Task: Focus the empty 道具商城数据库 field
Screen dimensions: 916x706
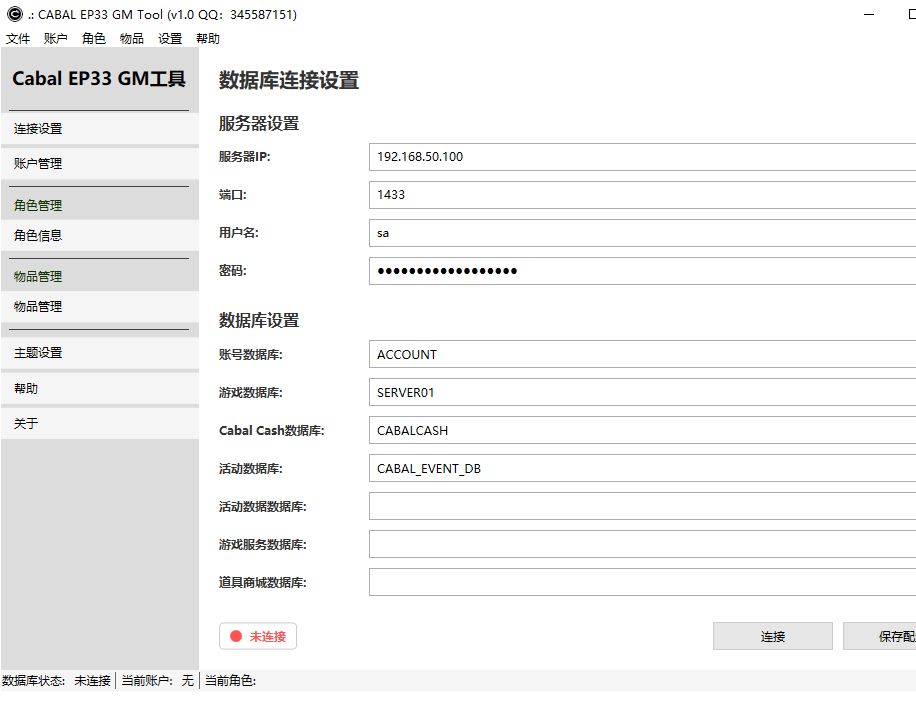Action: click(x=643, y=582)
